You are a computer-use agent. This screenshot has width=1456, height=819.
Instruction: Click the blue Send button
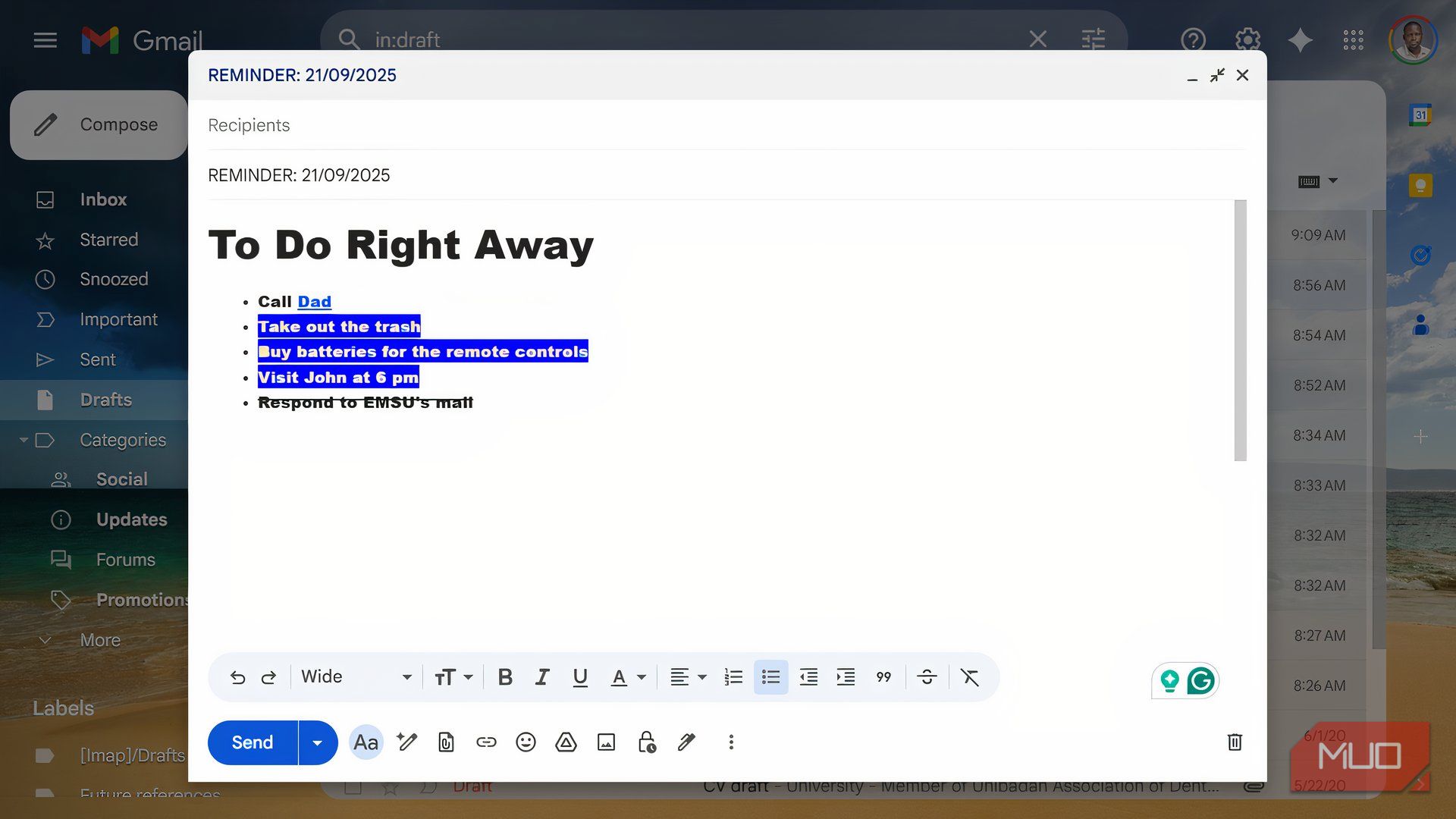253,742
